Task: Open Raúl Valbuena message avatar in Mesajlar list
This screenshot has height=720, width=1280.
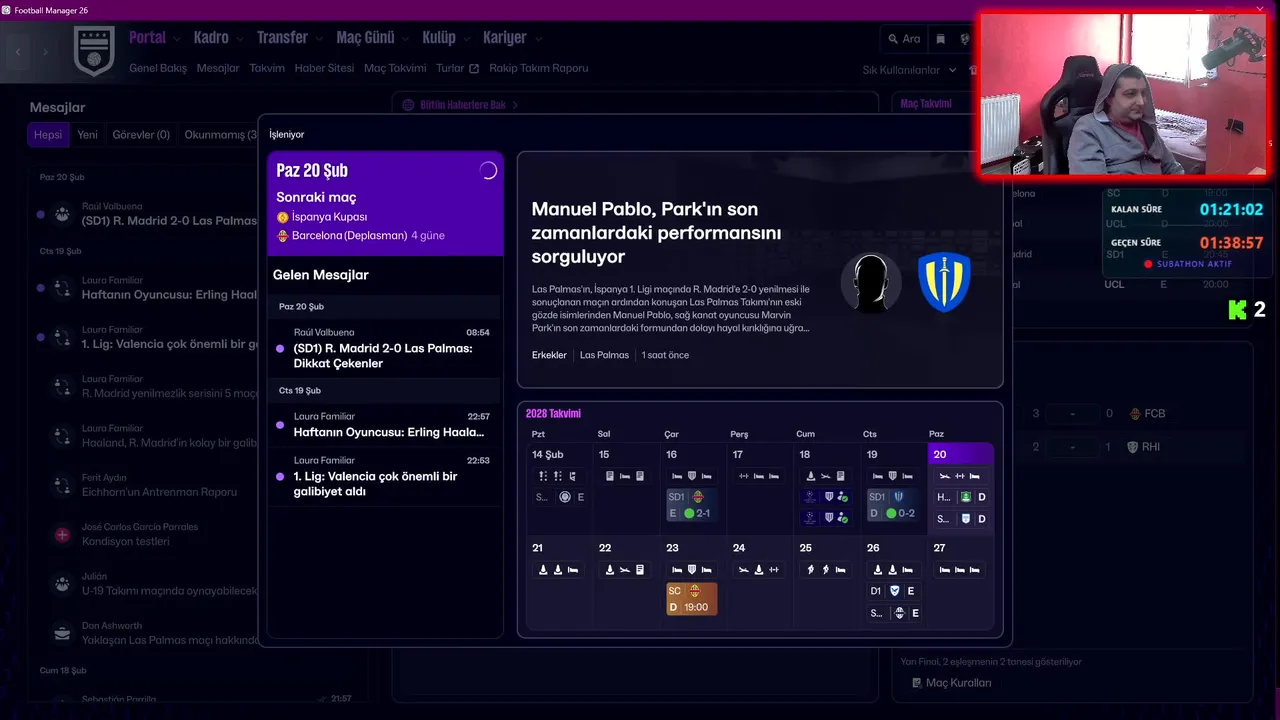Action: 62,213
